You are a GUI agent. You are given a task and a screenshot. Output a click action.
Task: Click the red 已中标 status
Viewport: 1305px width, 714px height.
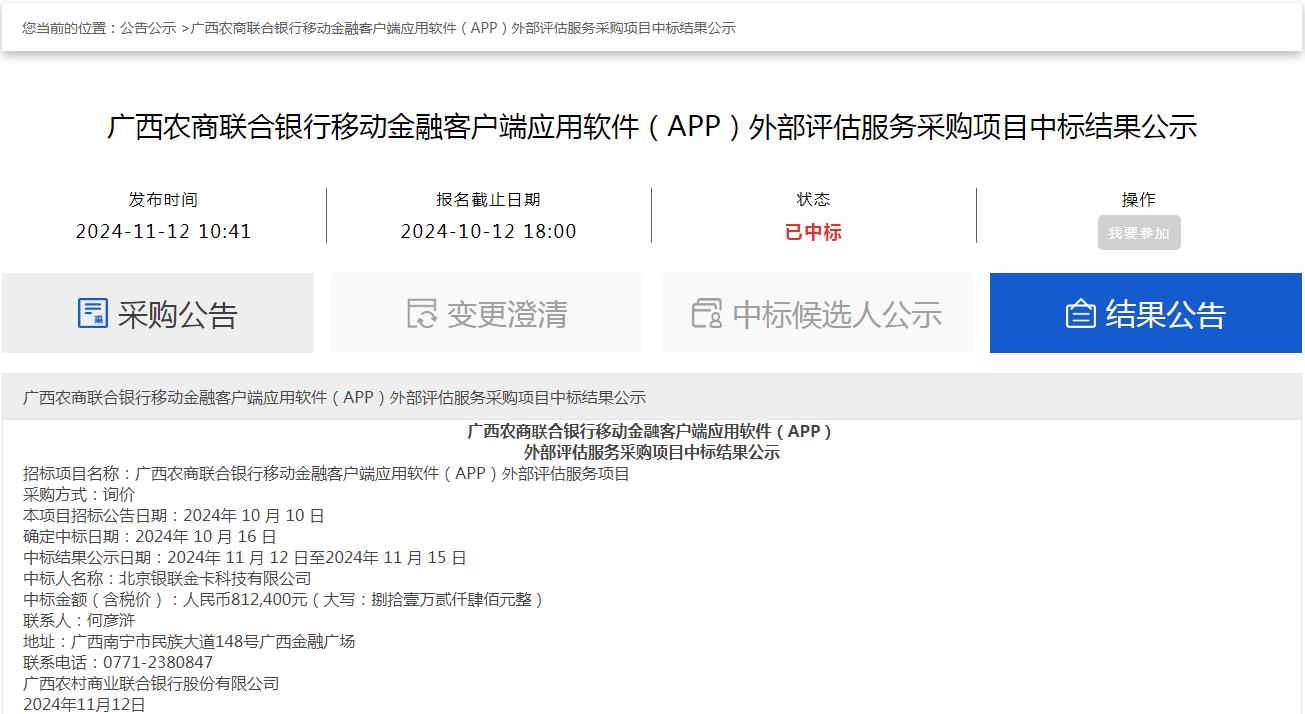(813, 232)
